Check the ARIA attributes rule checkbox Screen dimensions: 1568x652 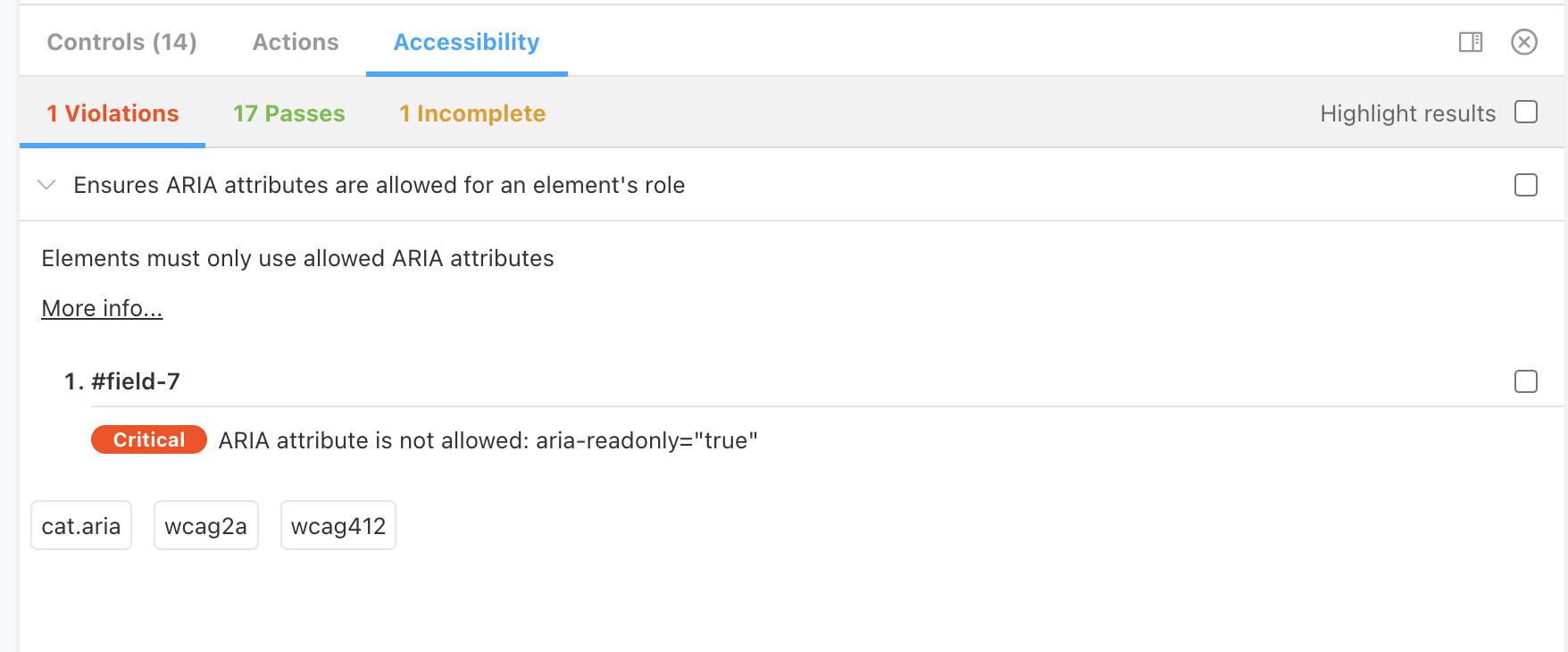(1527, 186)
